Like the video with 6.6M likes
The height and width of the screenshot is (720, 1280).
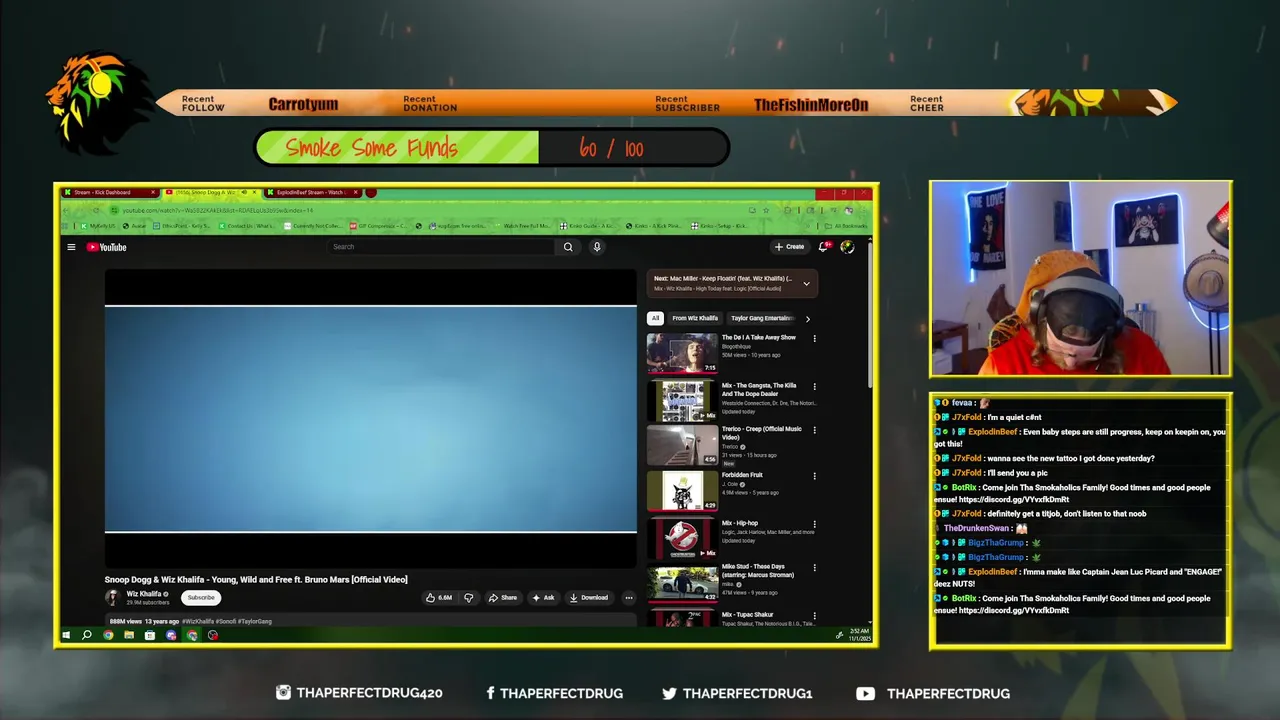pos(439,598)
